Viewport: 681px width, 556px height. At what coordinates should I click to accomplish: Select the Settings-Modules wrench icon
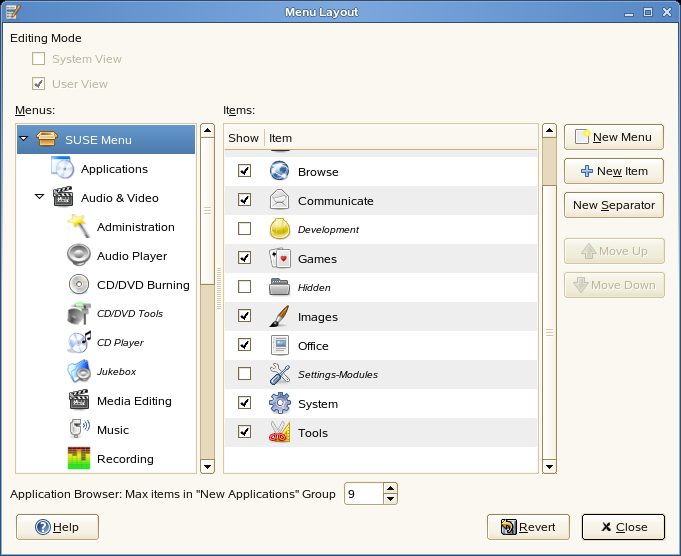280,375
